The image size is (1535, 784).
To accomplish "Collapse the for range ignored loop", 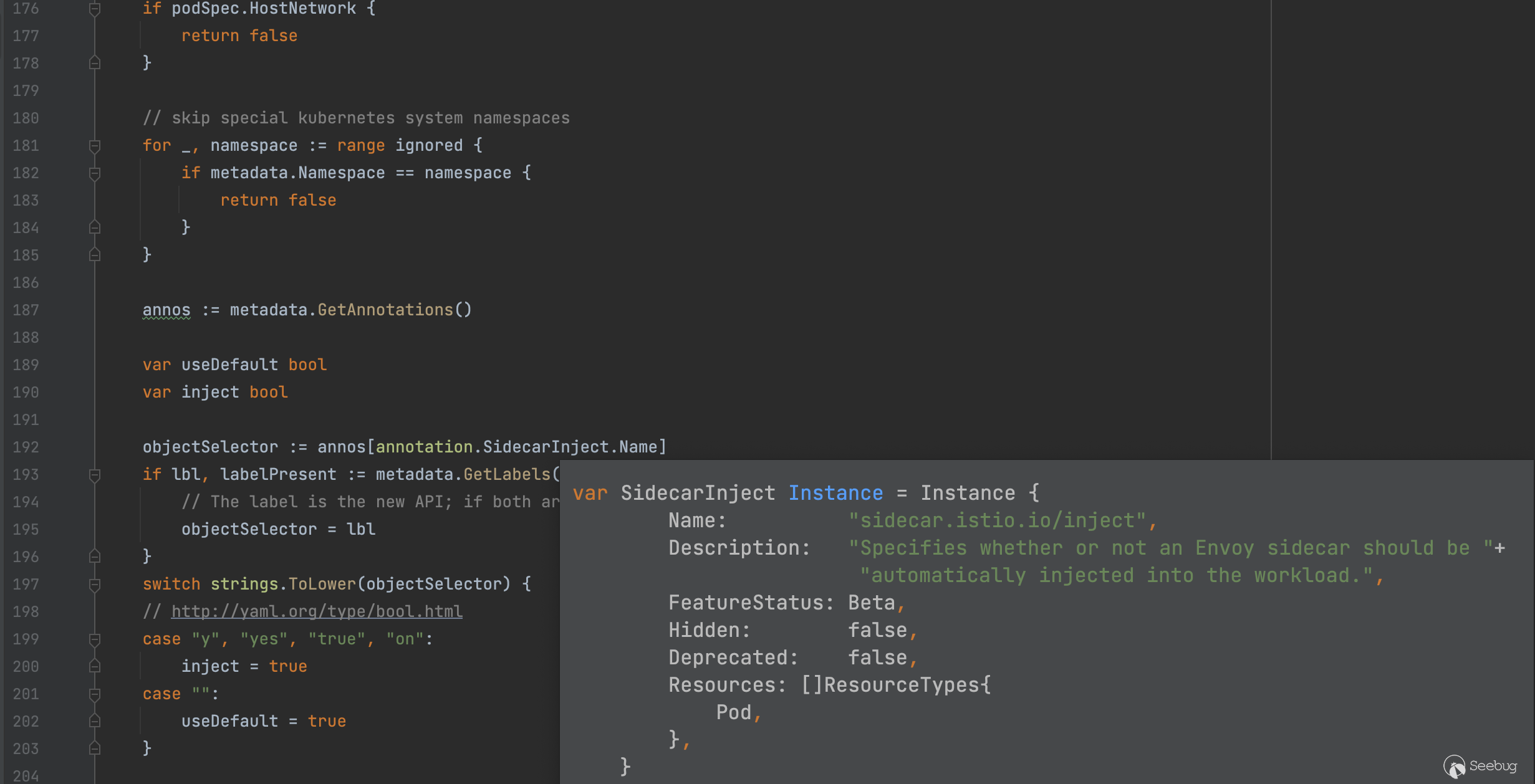I will (x=95, y=145).
